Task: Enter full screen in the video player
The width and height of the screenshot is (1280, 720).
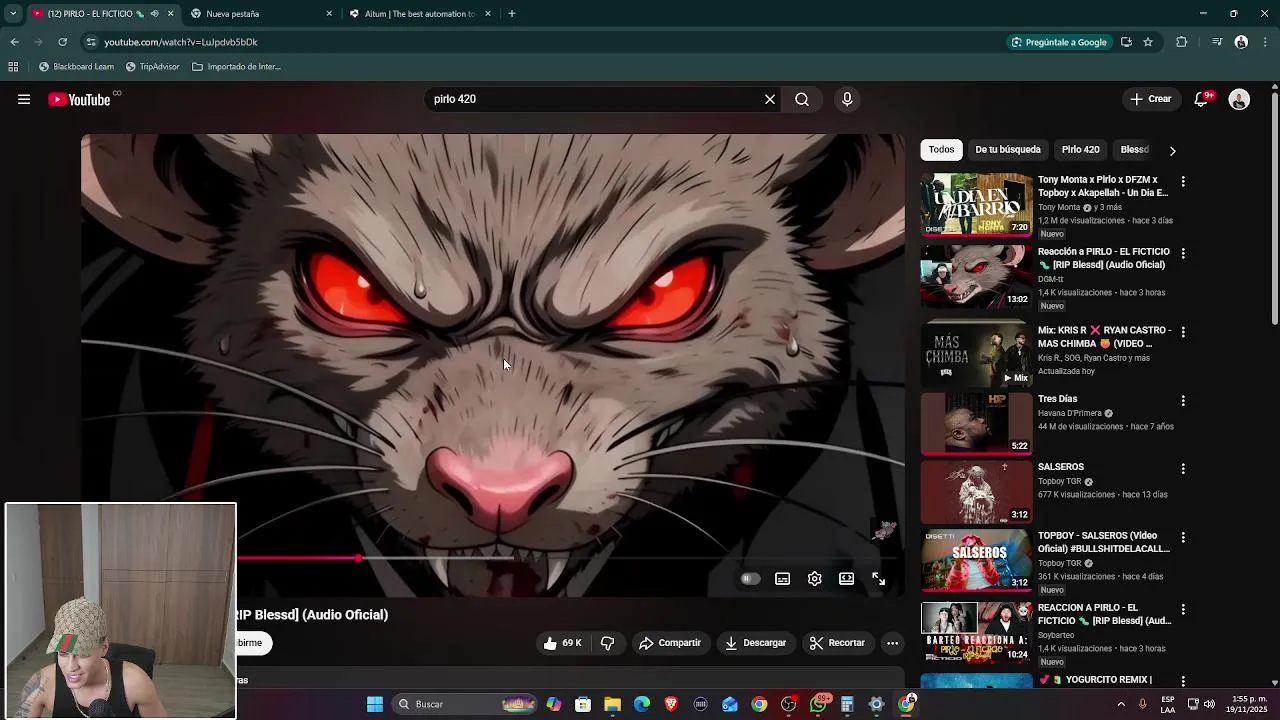Action: pos(879,579)
